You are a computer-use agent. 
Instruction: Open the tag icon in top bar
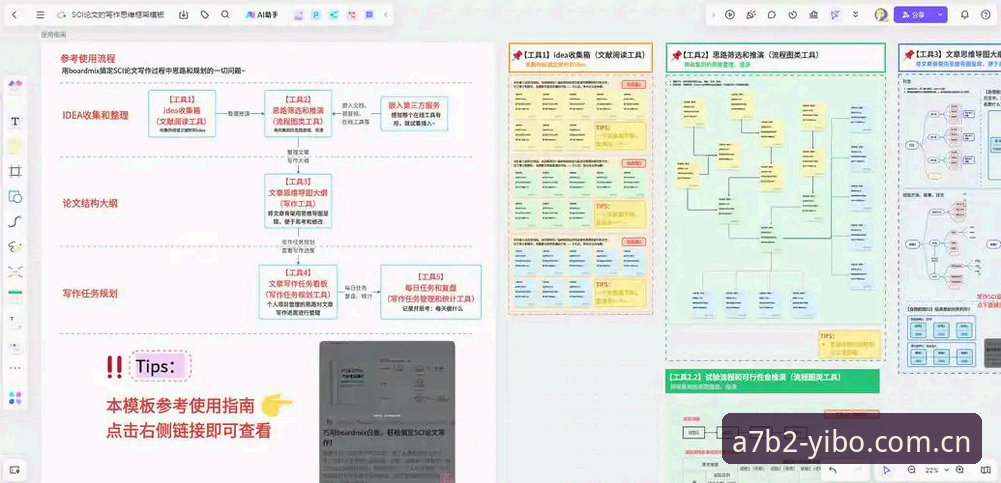[x=204, y=14]
